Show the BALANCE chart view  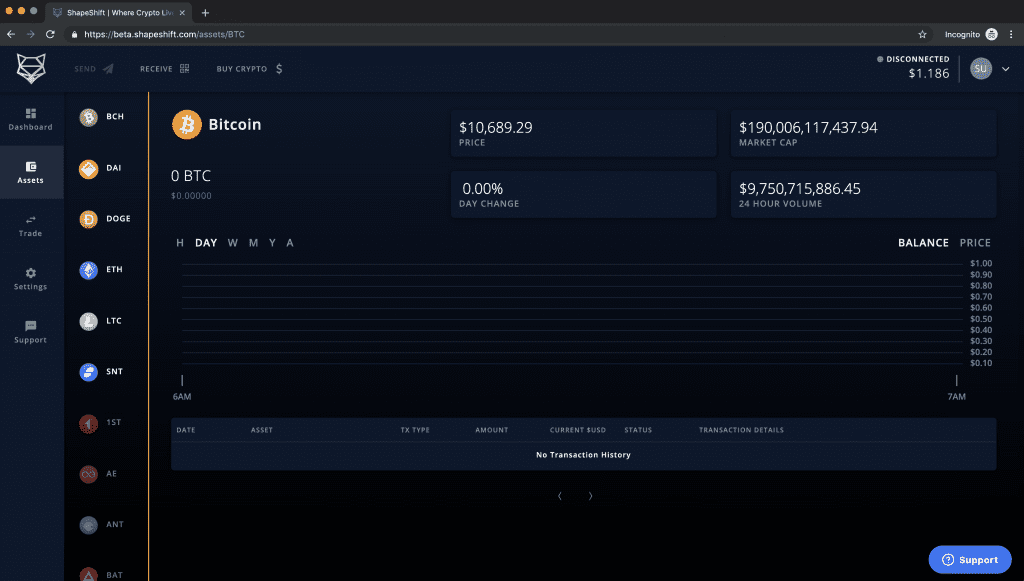[x=923, y=243]
